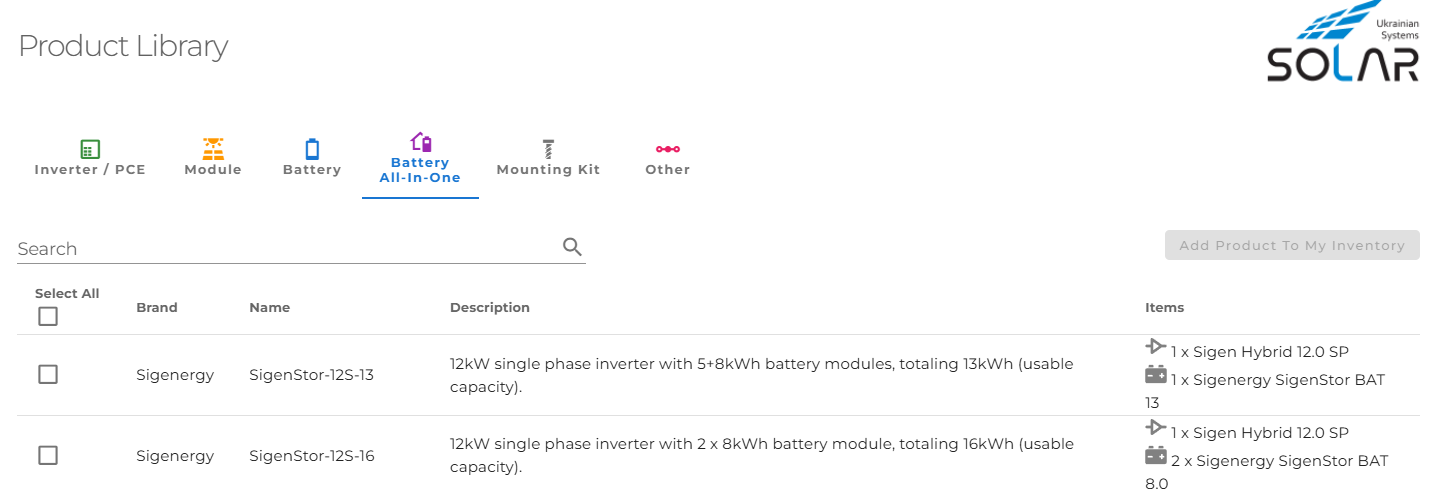Click the Brand column header
This screenshot has height=489, width=1437.
157,307
